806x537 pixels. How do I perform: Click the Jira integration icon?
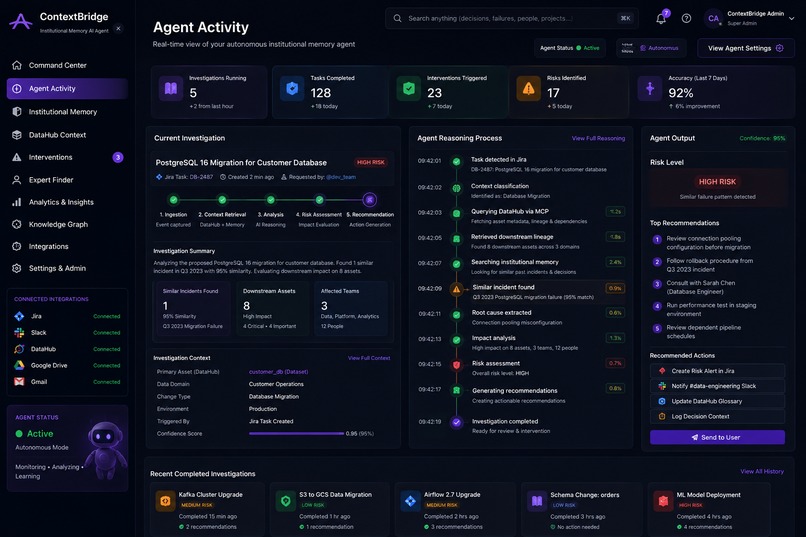(19, 316)
